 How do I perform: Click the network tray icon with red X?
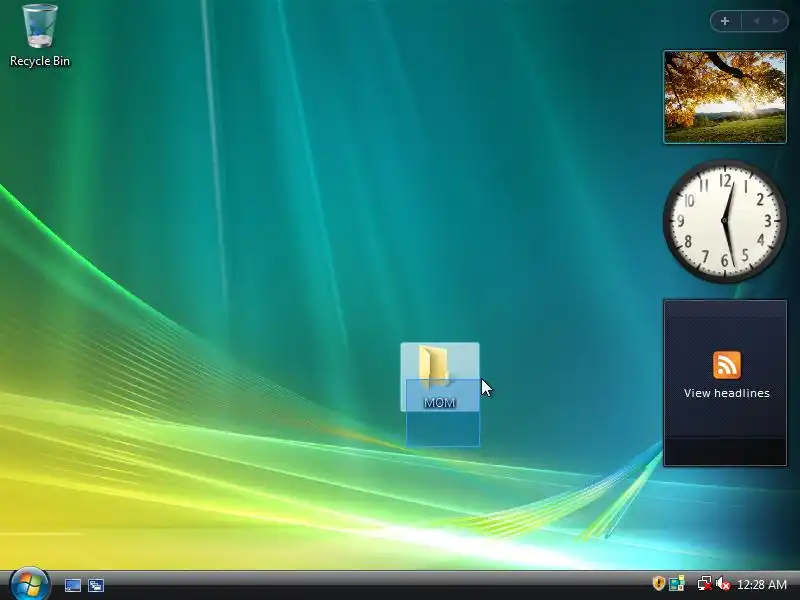tap(705, 583)
